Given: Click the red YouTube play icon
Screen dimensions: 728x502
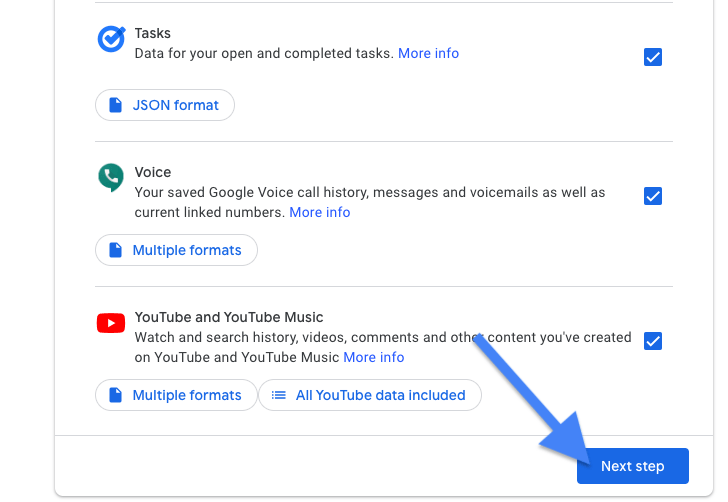Looking at the screenshot, I should pyautogui.click(x=111, y=323).
